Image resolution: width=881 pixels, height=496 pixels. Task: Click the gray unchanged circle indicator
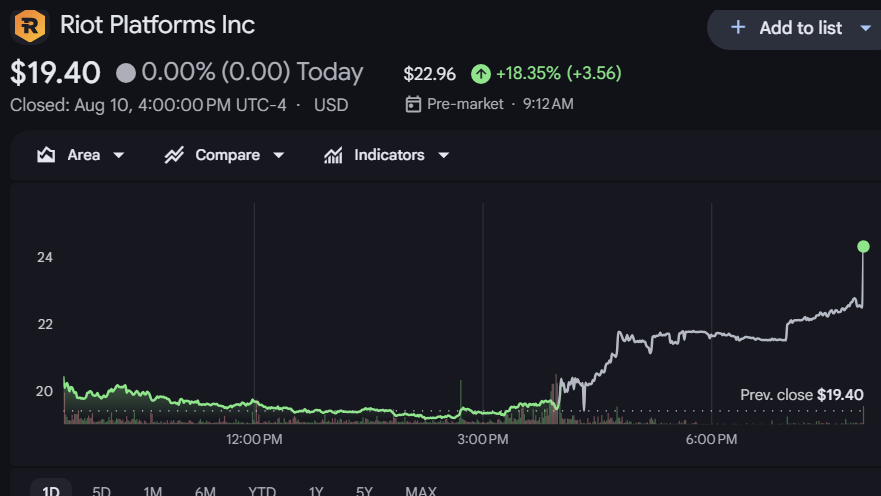(x=126, y=73)
